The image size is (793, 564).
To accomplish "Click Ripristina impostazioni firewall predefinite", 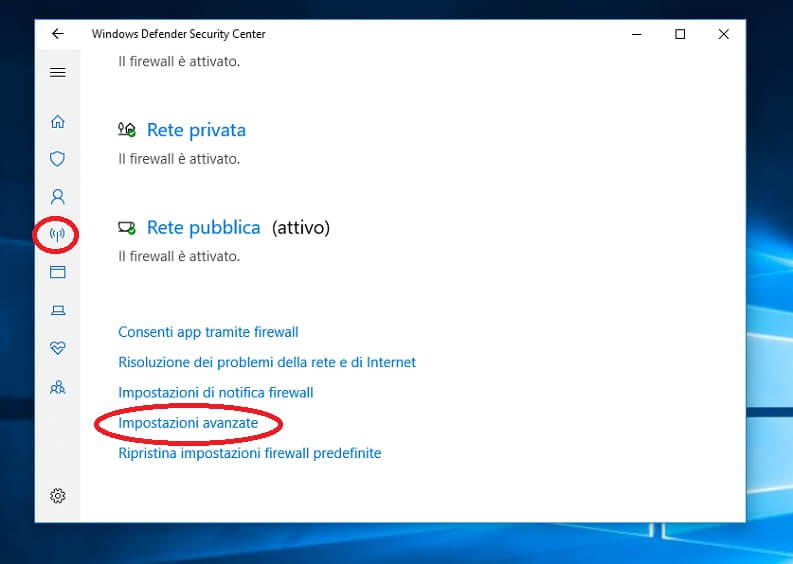I will pos(249,453).
